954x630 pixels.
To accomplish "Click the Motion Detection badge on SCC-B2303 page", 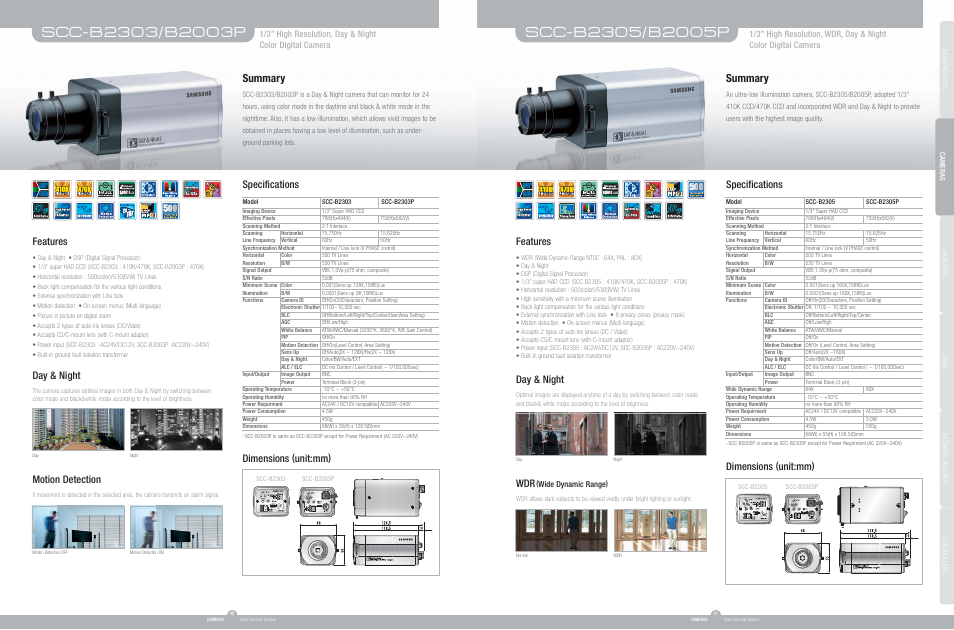I will [x=105, y=211].
